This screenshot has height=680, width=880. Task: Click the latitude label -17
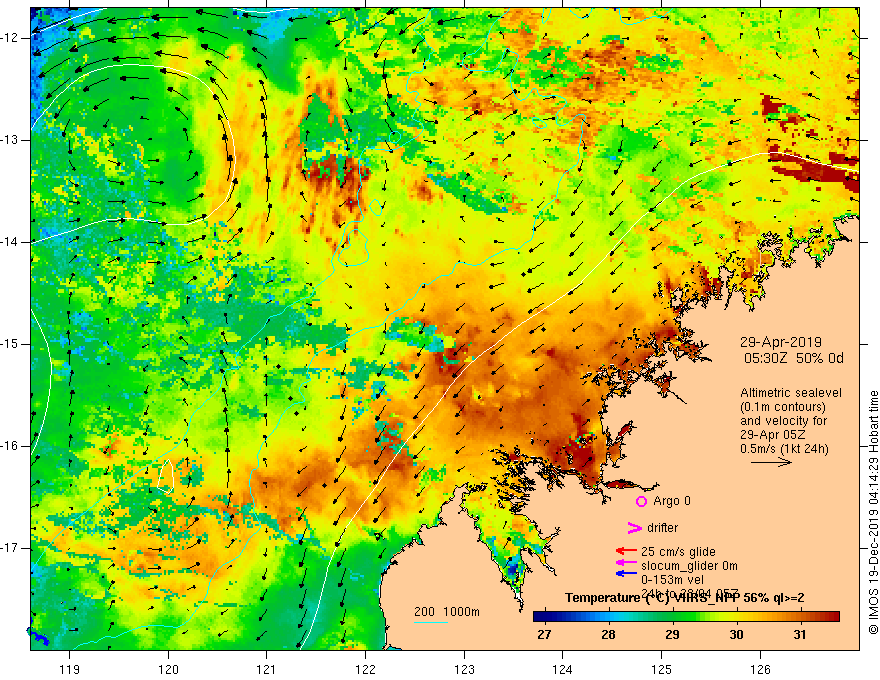pos(10,548)
